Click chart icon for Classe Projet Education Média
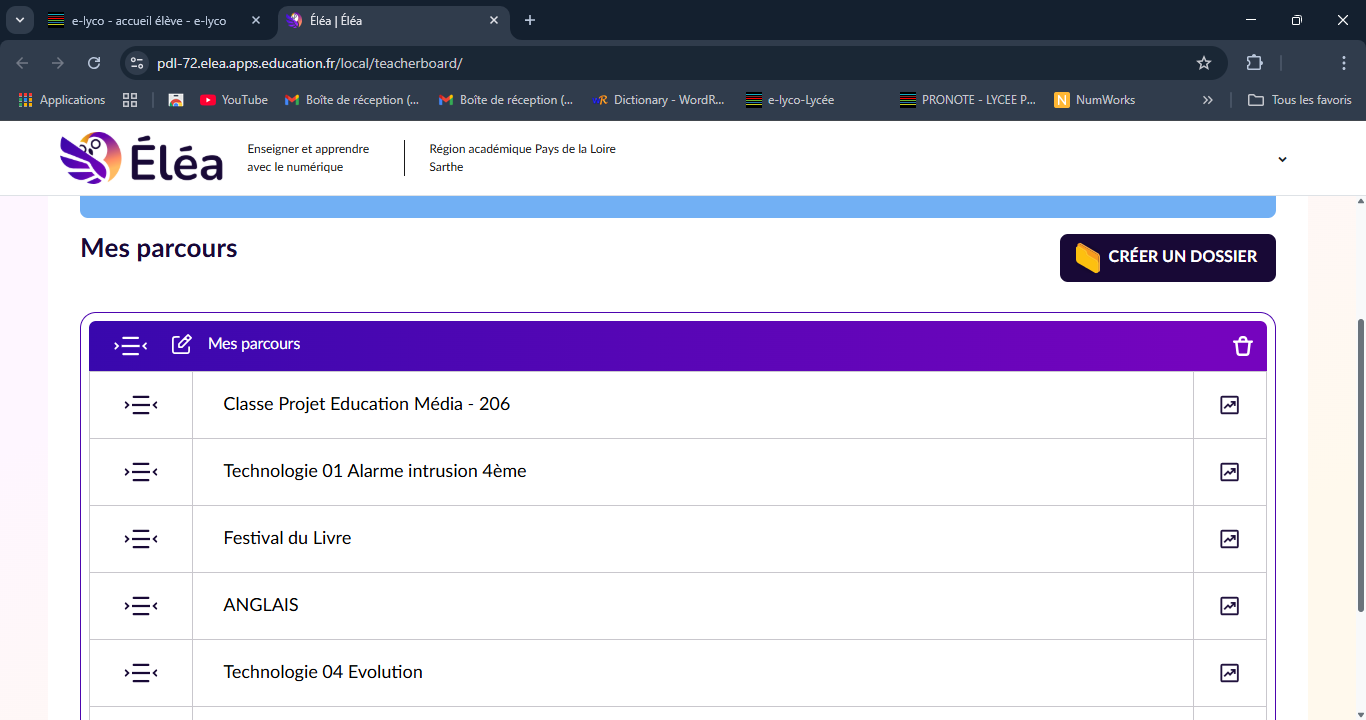Screen dimensions: 1366x720 pos(1229,405)
